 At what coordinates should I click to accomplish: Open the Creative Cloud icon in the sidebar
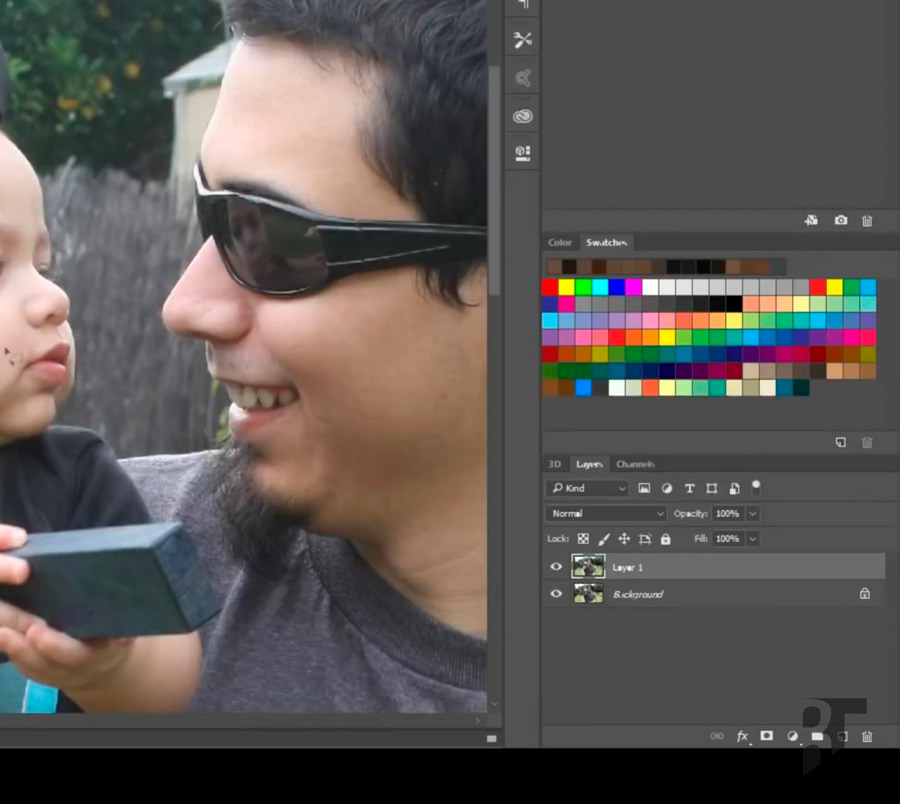521,115
